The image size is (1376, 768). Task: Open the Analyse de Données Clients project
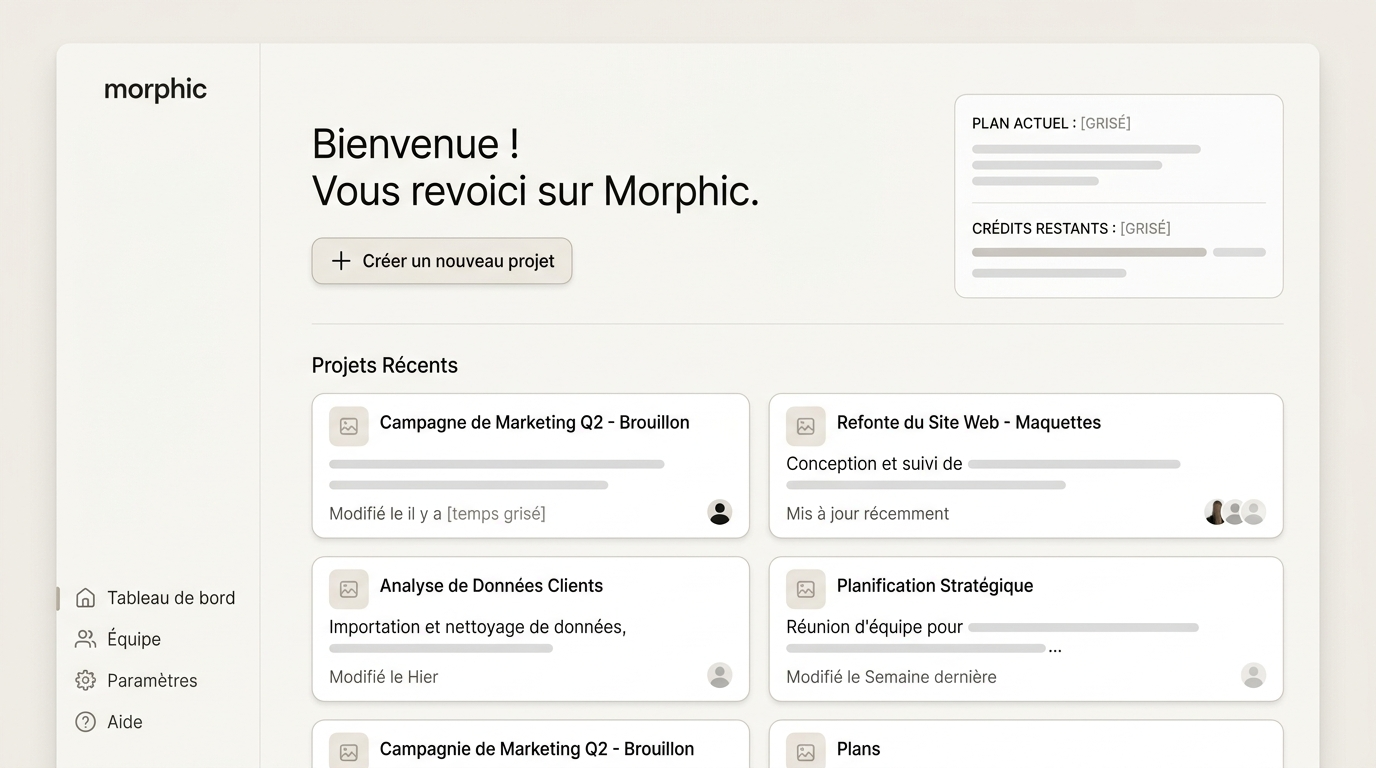531,629
